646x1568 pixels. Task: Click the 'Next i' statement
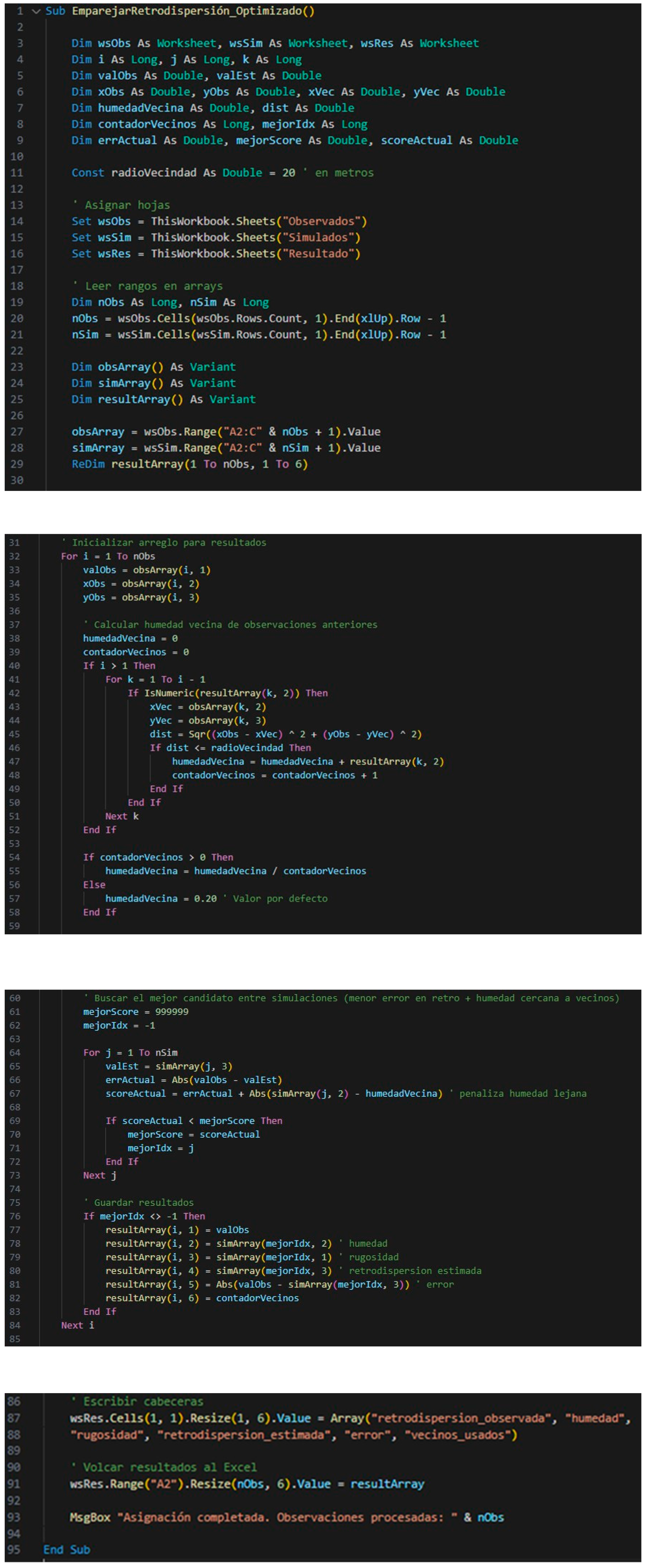[x=77, y=1326]
